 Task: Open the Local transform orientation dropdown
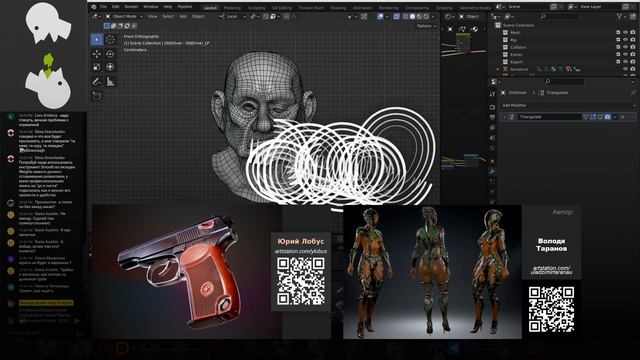[232, 17]
